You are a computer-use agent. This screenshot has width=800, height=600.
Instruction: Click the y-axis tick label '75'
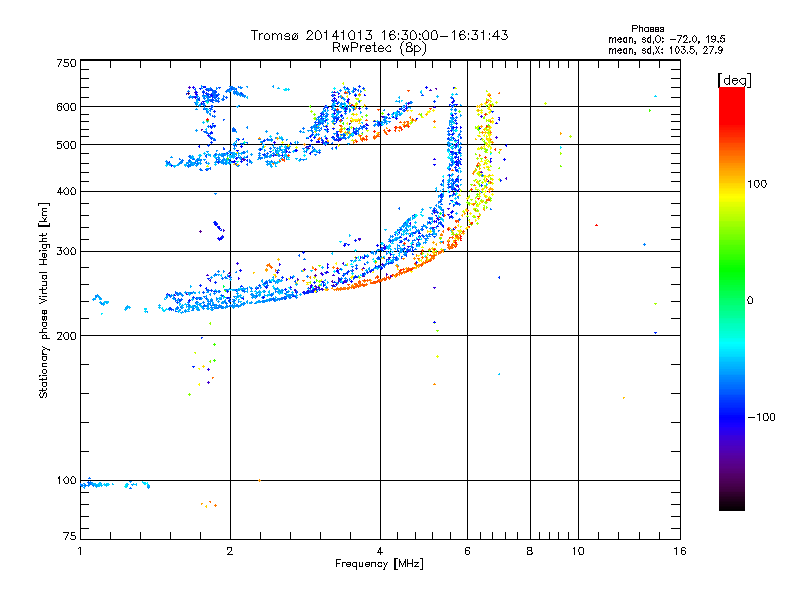(x=70, y=536)
